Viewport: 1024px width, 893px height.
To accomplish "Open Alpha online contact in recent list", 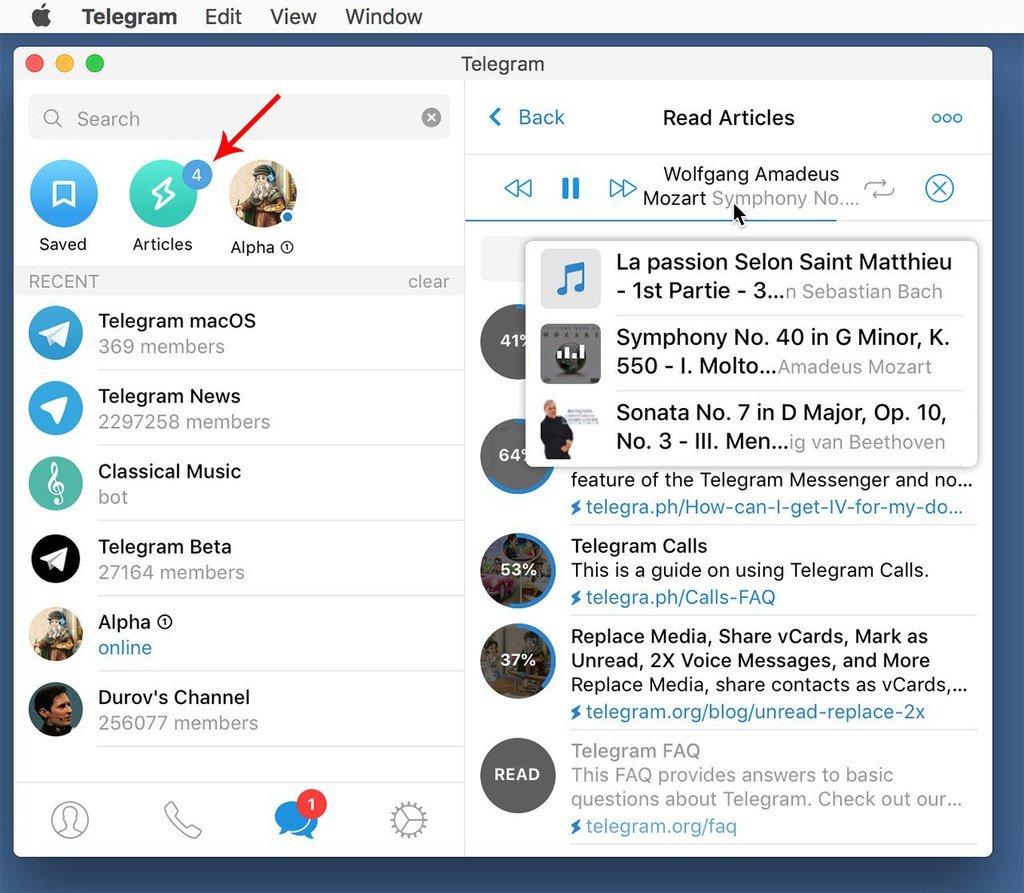I will pyautogui.click(x=239, y=634).
